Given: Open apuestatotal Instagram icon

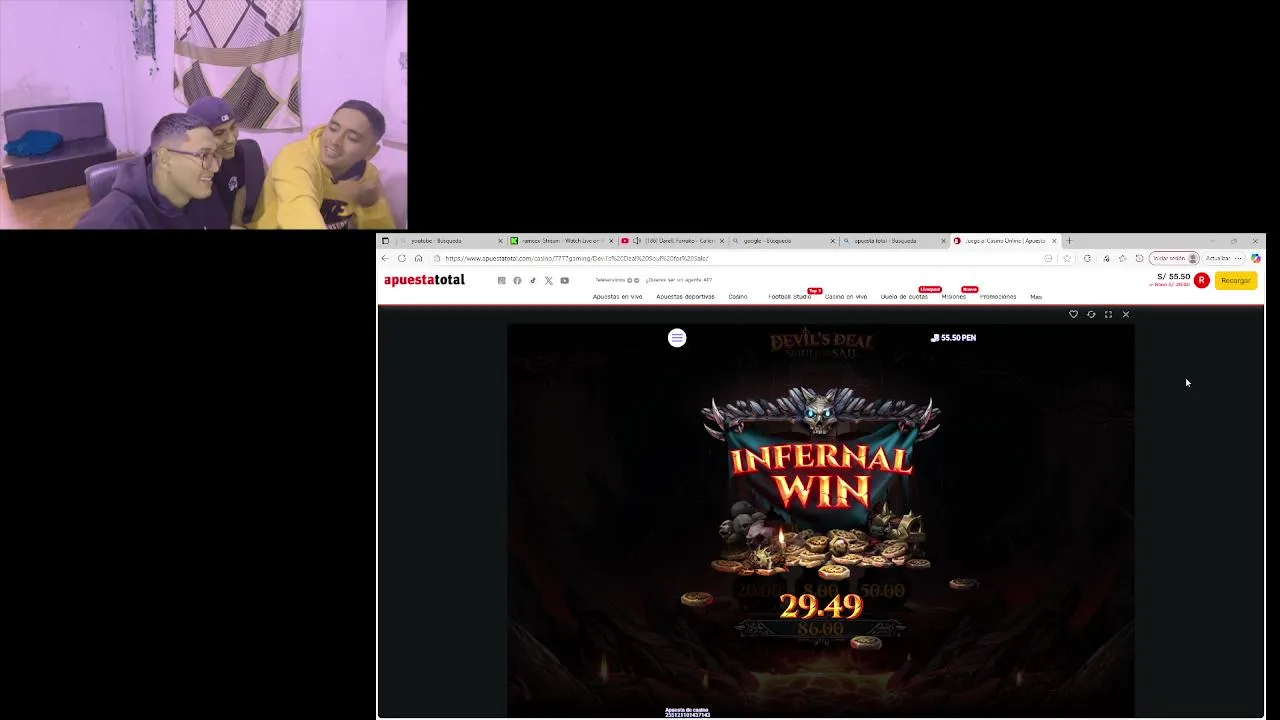Looking at the screenshot, I should click(x=502, y=281).
